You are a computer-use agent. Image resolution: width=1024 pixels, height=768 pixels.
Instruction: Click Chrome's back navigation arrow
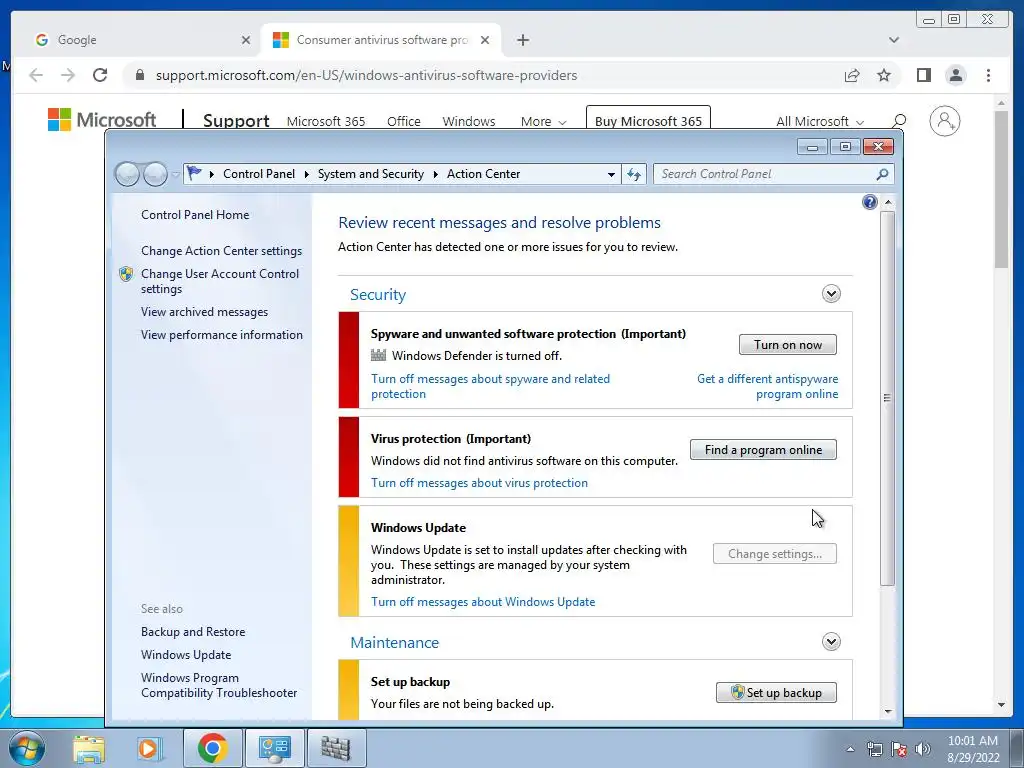coord(36,75)
